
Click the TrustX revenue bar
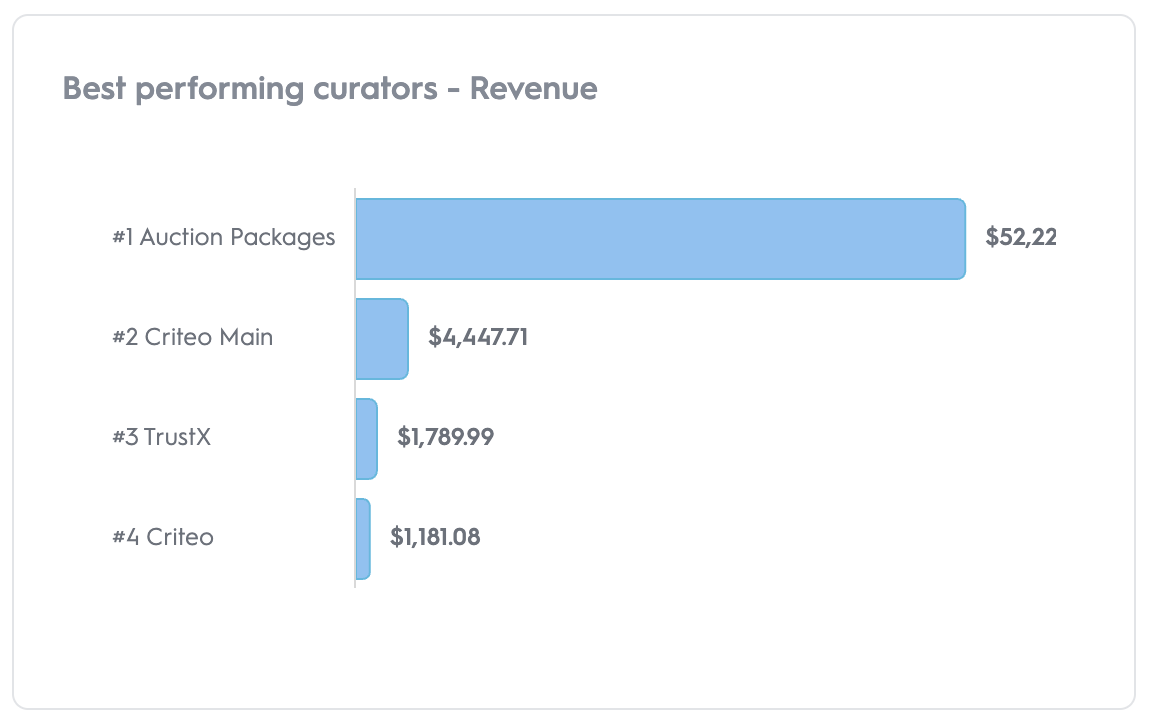pos(367,439)
